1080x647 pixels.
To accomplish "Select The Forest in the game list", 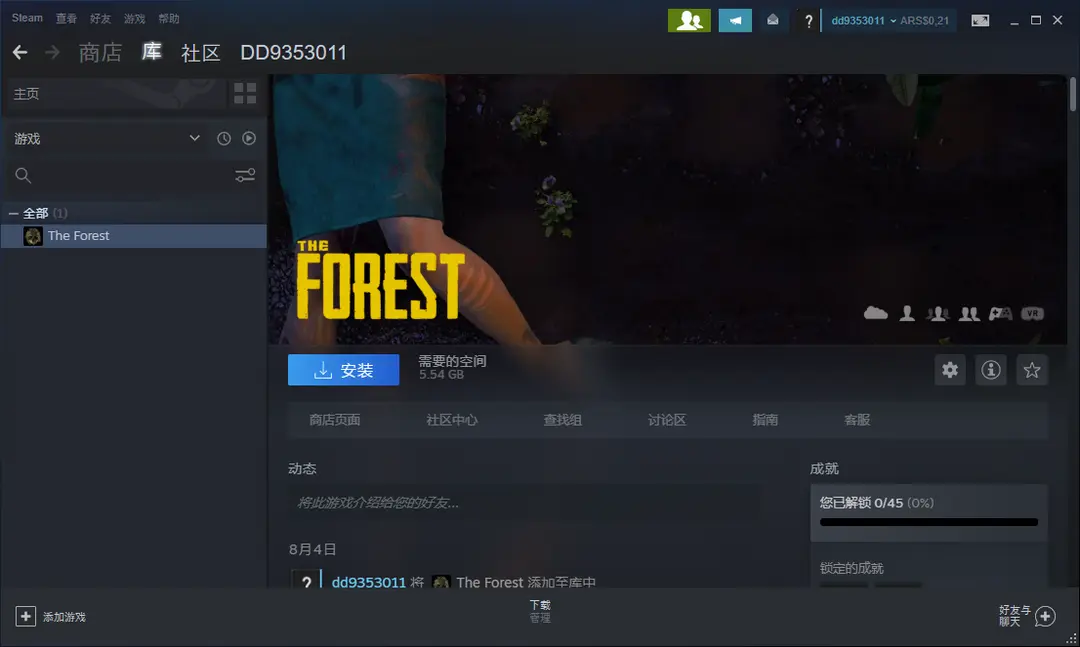I will tap(134, 236).
